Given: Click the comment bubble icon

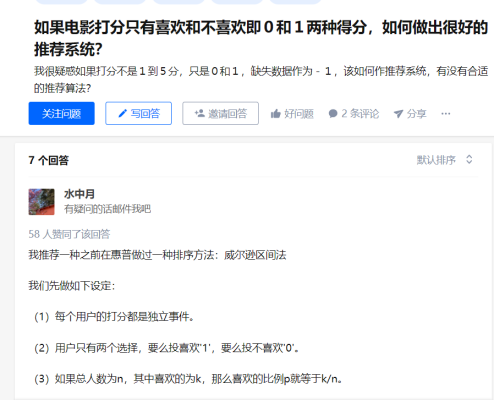Looking at the screenshot, I should click(x=333, y=114).
